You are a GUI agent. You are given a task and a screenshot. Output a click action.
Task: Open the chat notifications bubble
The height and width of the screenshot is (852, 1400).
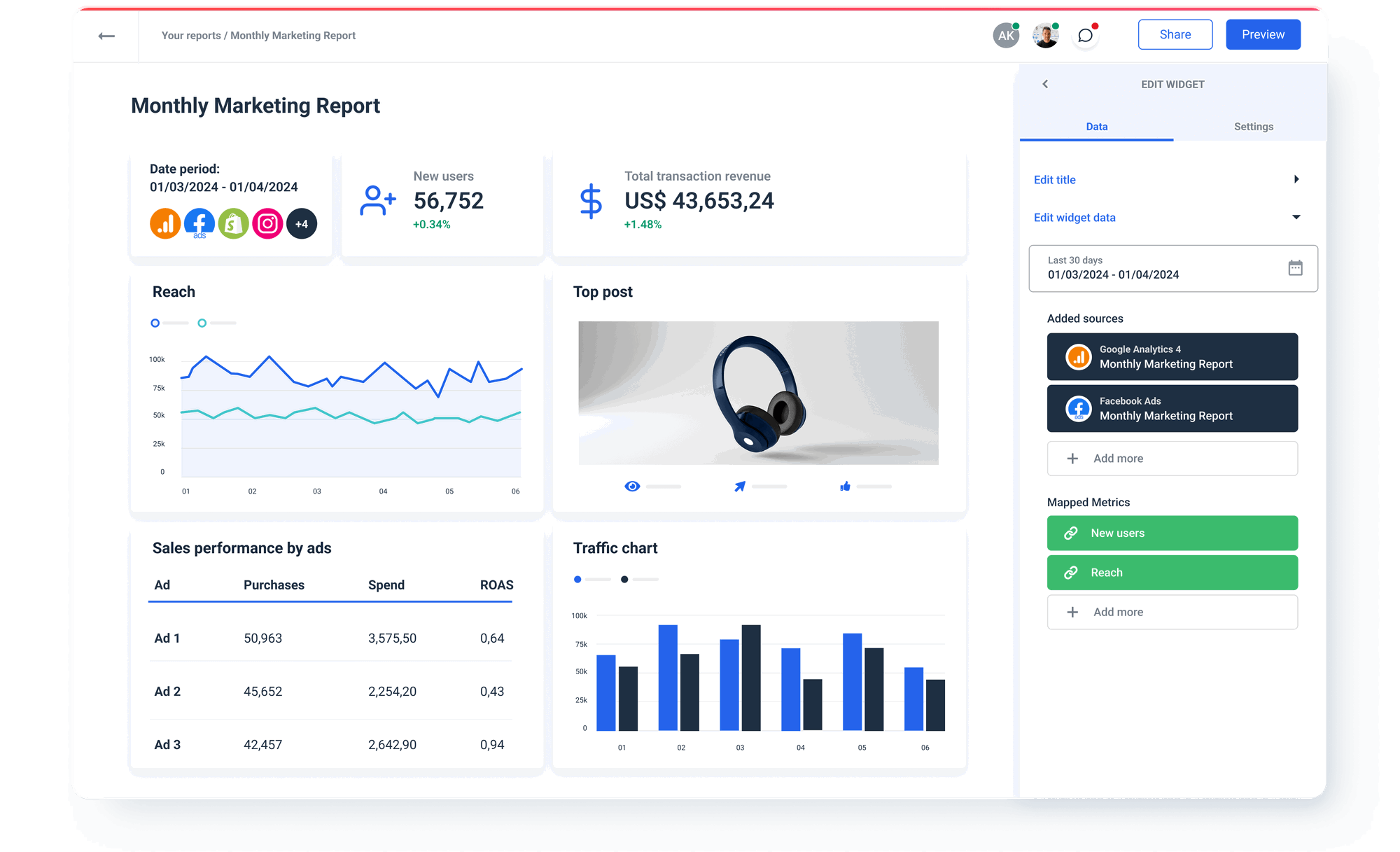tap(1085, 34)
